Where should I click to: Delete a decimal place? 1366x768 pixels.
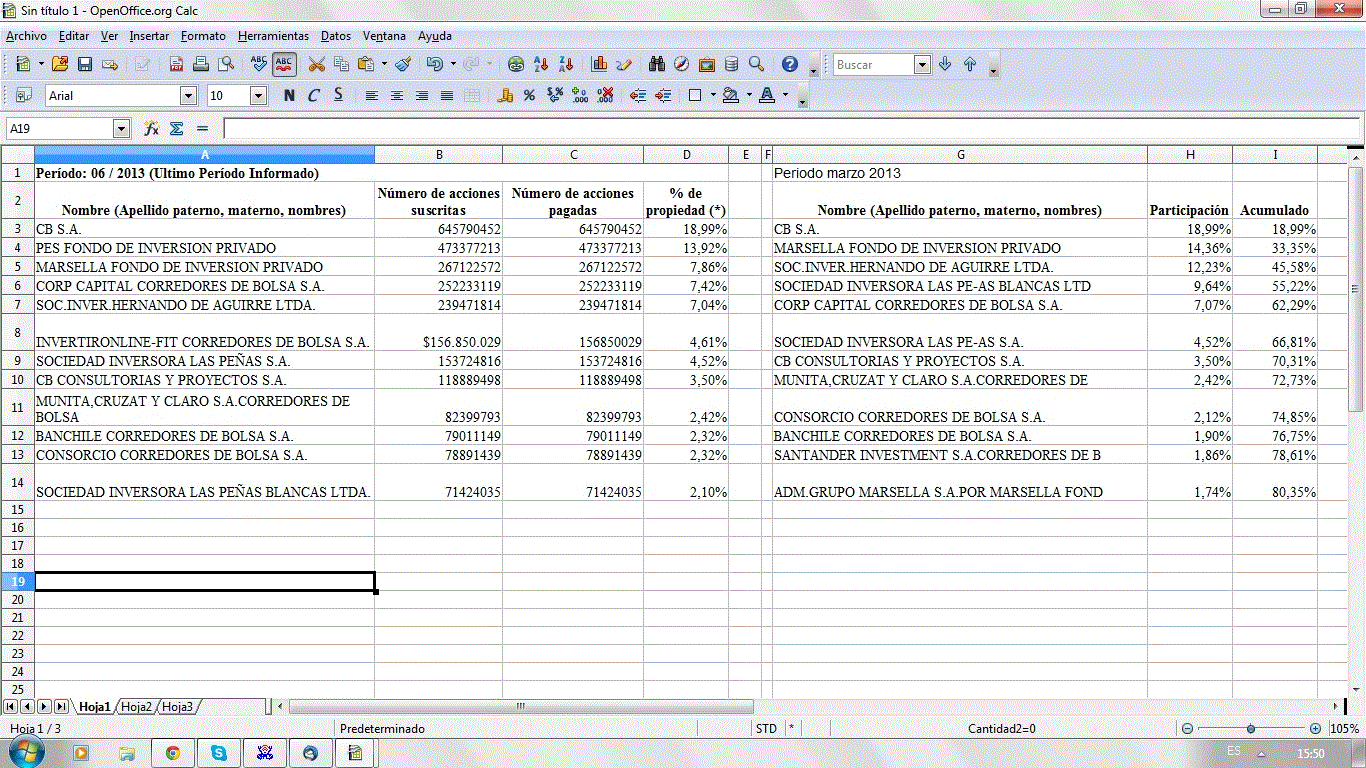tap(604, 96)
